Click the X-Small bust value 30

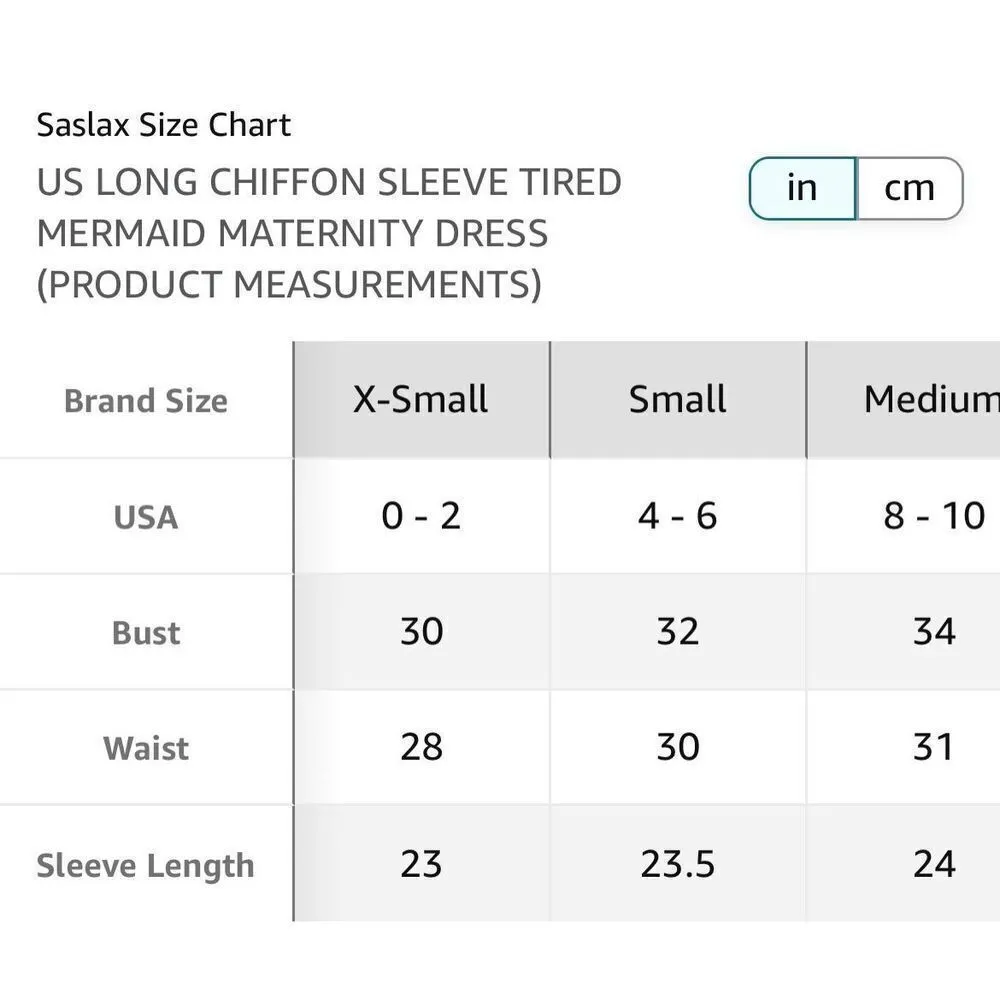coord(420,632)
